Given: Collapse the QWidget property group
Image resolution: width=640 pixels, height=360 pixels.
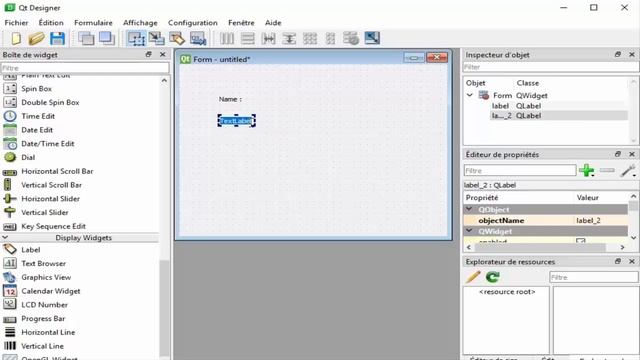Looking at the screenshot, I should tap(469, 231).
